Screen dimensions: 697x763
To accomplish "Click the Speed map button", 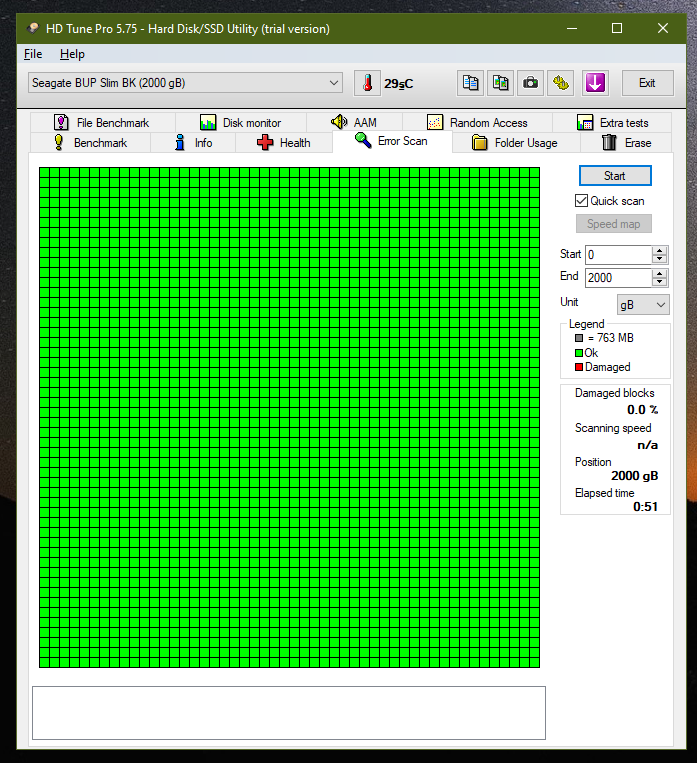I will [x=613, y=224].
